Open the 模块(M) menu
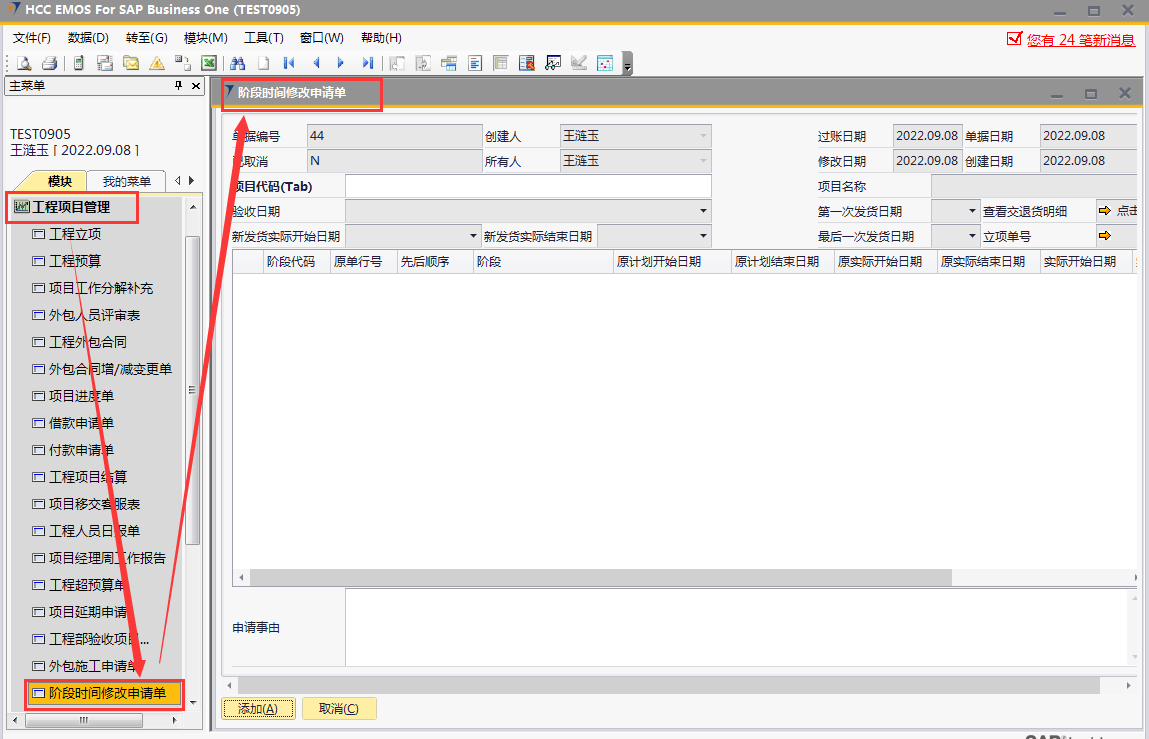The image size is (1149, 739). tap(205, 38)
